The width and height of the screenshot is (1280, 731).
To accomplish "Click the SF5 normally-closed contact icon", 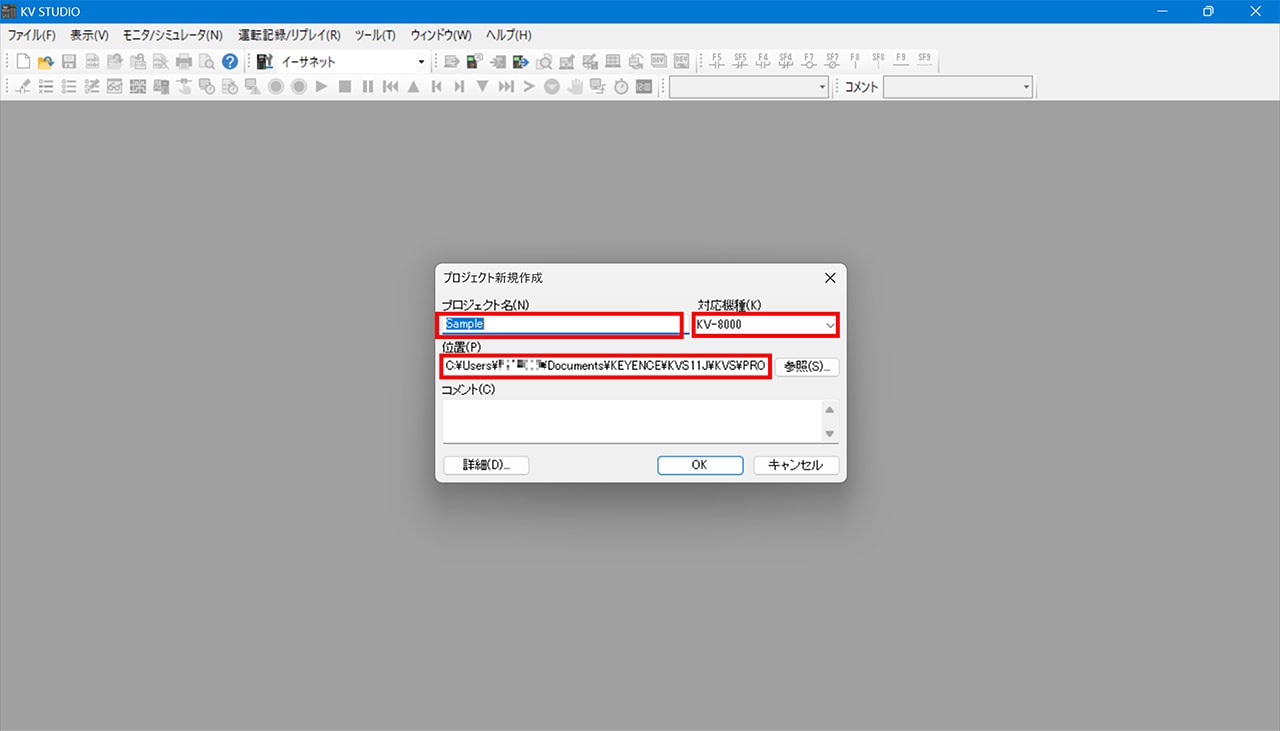I will [739, 61].
